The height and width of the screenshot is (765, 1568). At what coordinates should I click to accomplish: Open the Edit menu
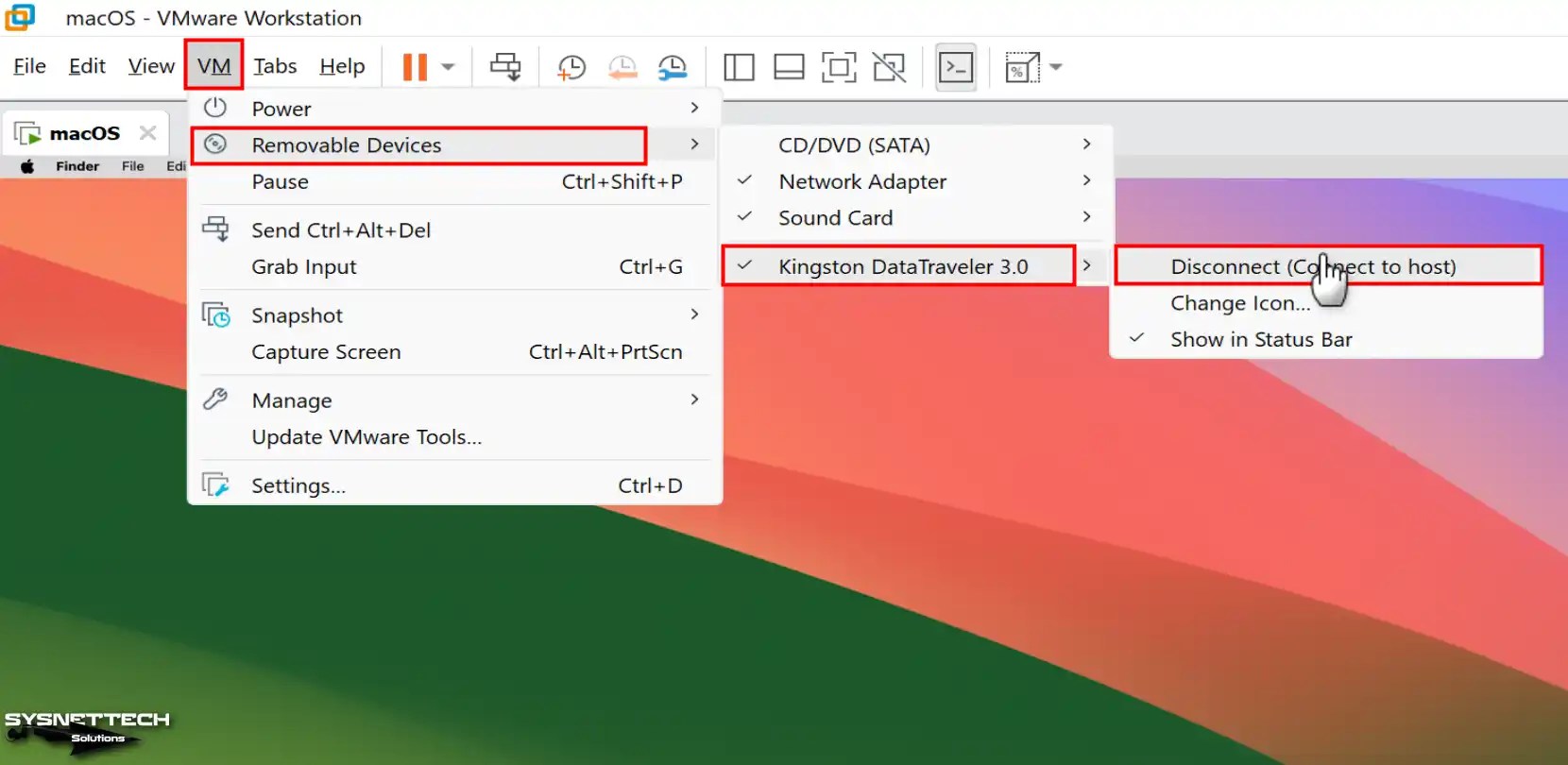pyautogui.click(x=87, y=66)
